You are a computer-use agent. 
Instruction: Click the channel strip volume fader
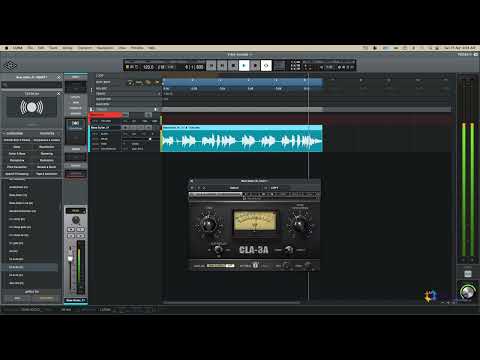tap(70, 259)
